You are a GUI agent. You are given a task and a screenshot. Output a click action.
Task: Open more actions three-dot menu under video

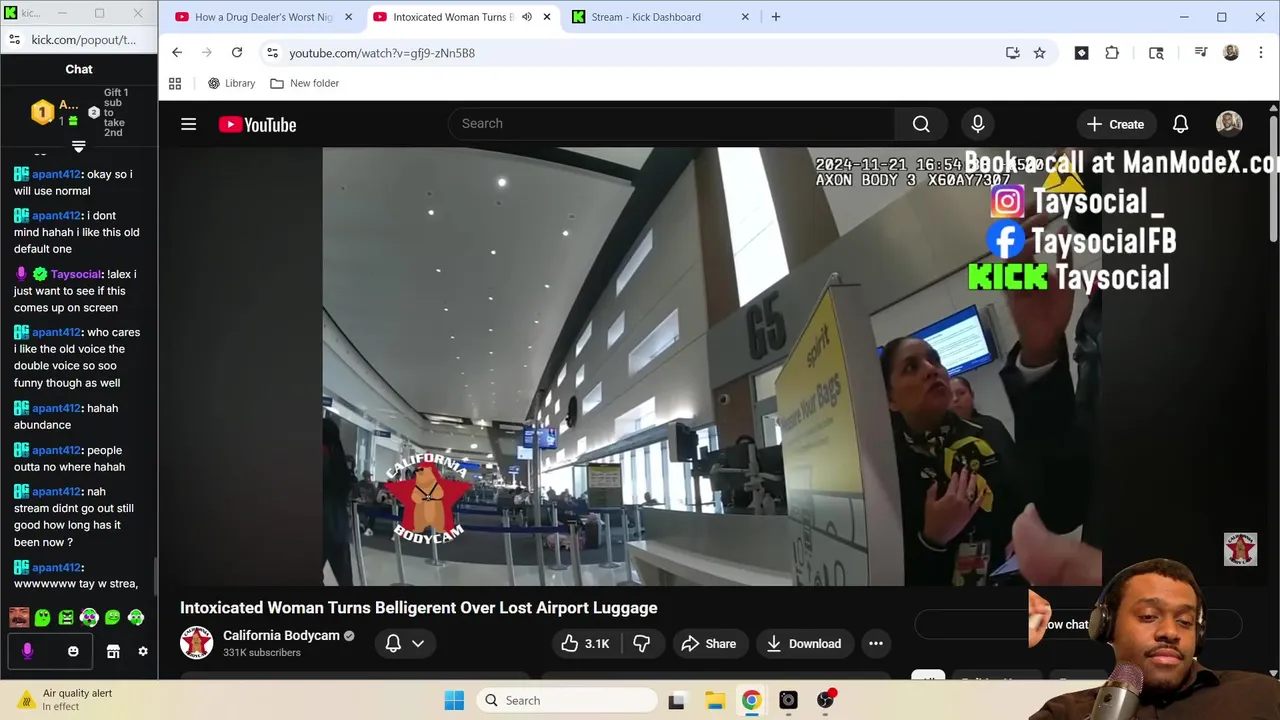pos(876,644)
